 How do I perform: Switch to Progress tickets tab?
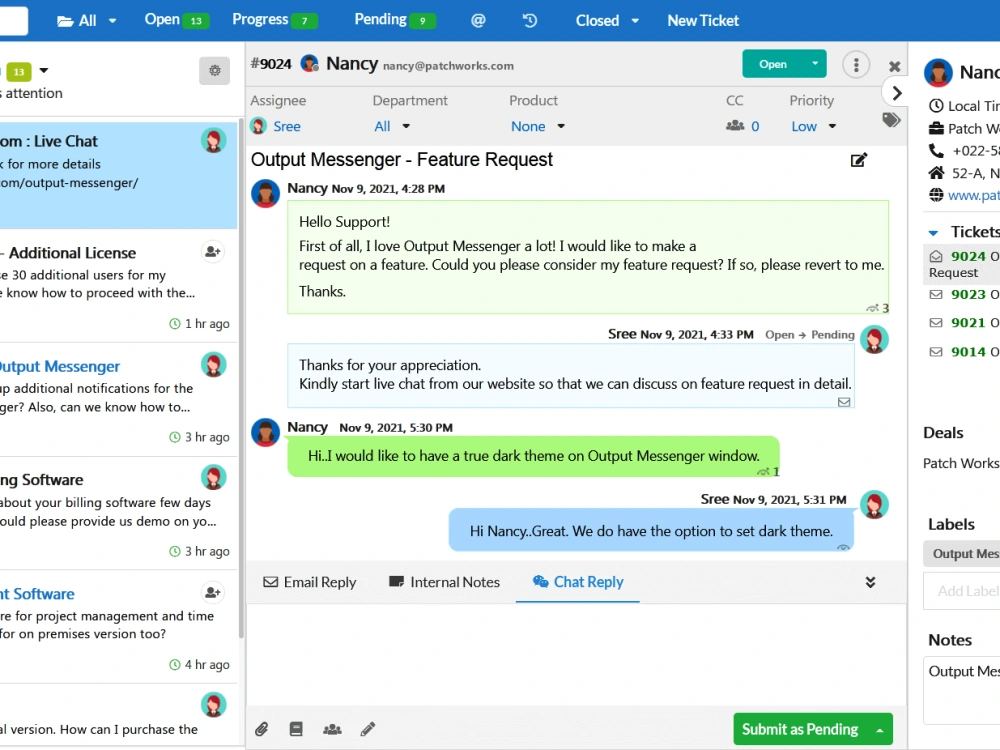(x=274, y=20)
